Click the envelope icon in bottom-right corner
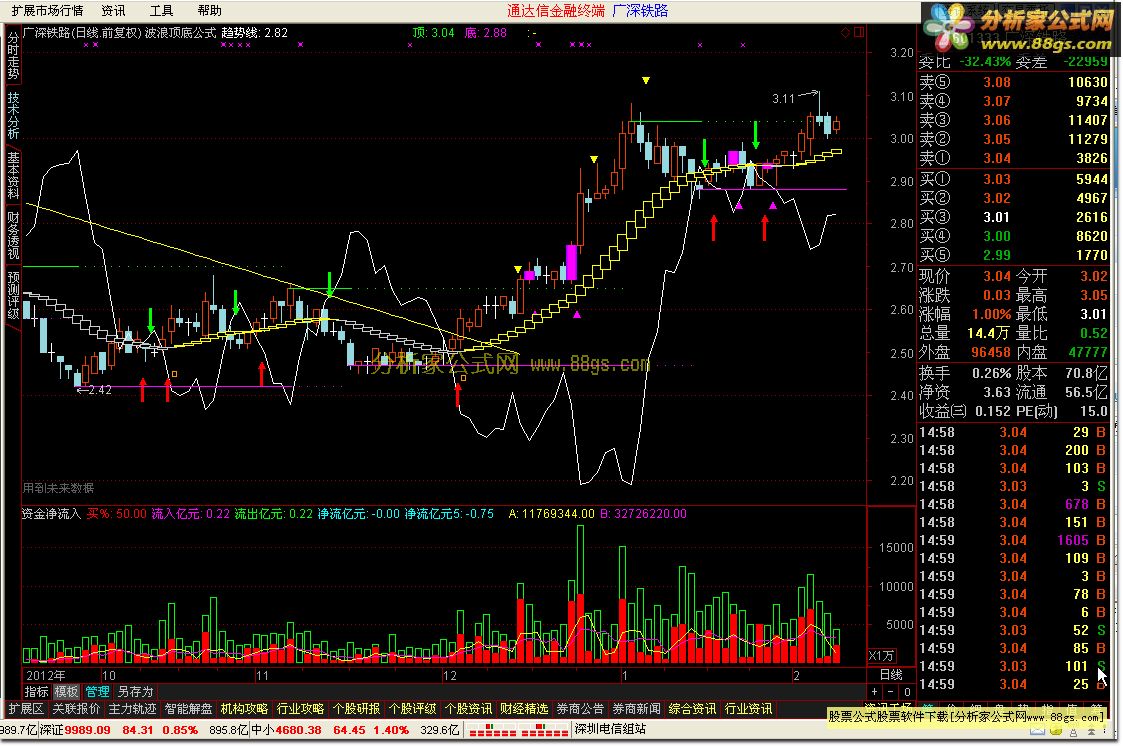Viewport: 1123px width, 746px height. click(1037, 730)
